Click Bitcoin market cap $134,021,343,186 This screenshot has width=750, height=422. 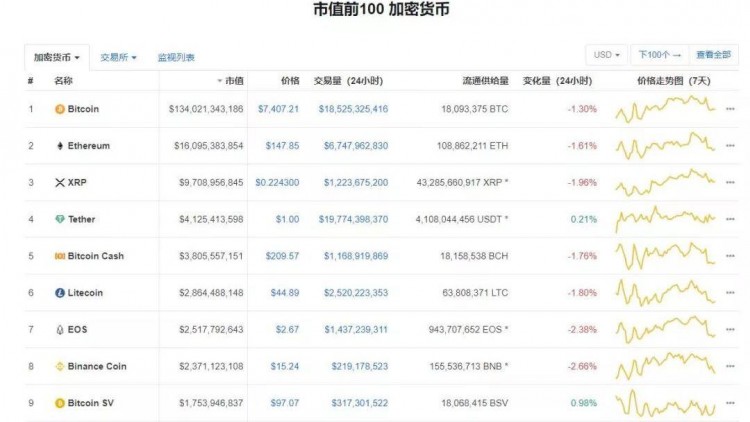(x=206, y=109)
